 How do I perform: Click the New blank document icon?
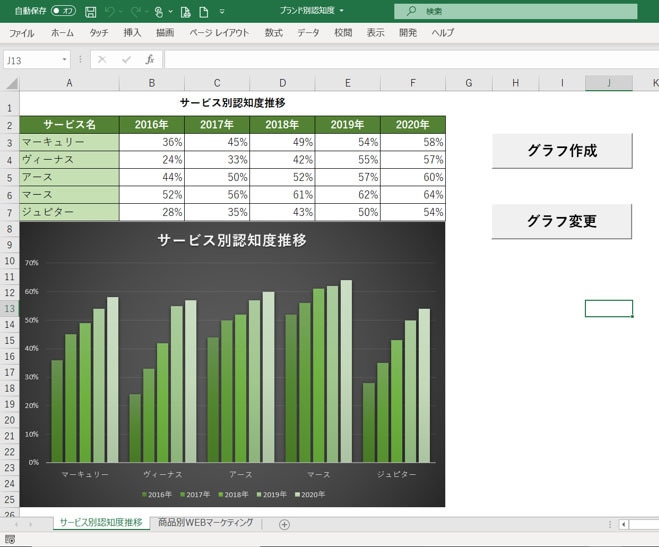tap(204, 12)
